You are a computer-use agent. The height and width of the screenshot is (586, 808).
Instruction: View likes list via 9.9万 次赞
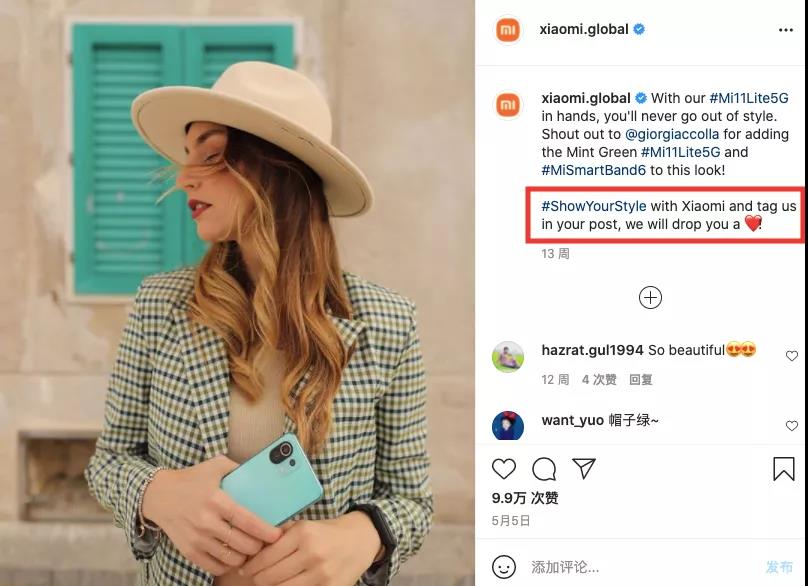(525, 498)
